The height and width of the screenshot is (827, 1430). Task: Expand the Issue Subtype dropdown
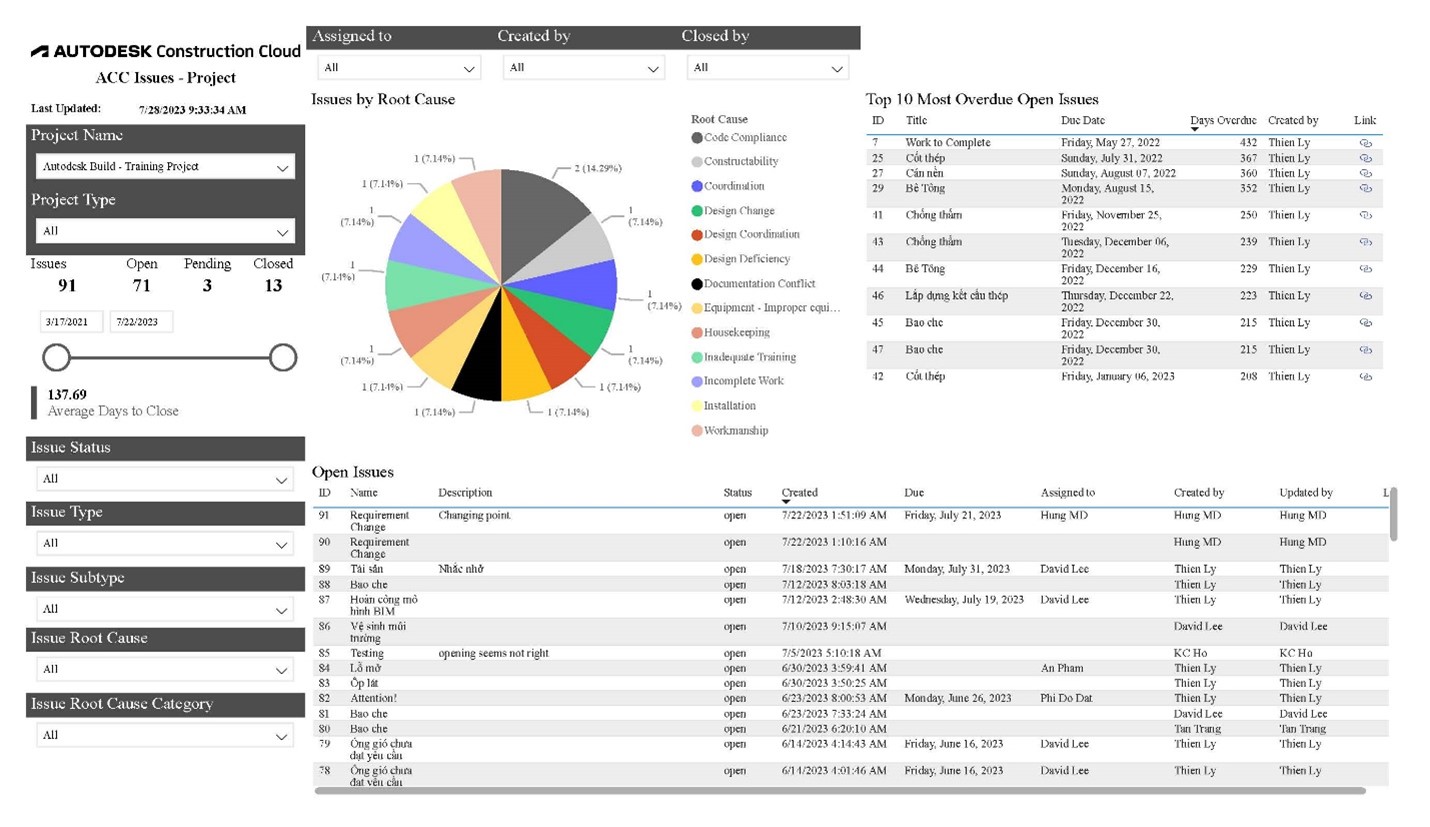[165, 609]
